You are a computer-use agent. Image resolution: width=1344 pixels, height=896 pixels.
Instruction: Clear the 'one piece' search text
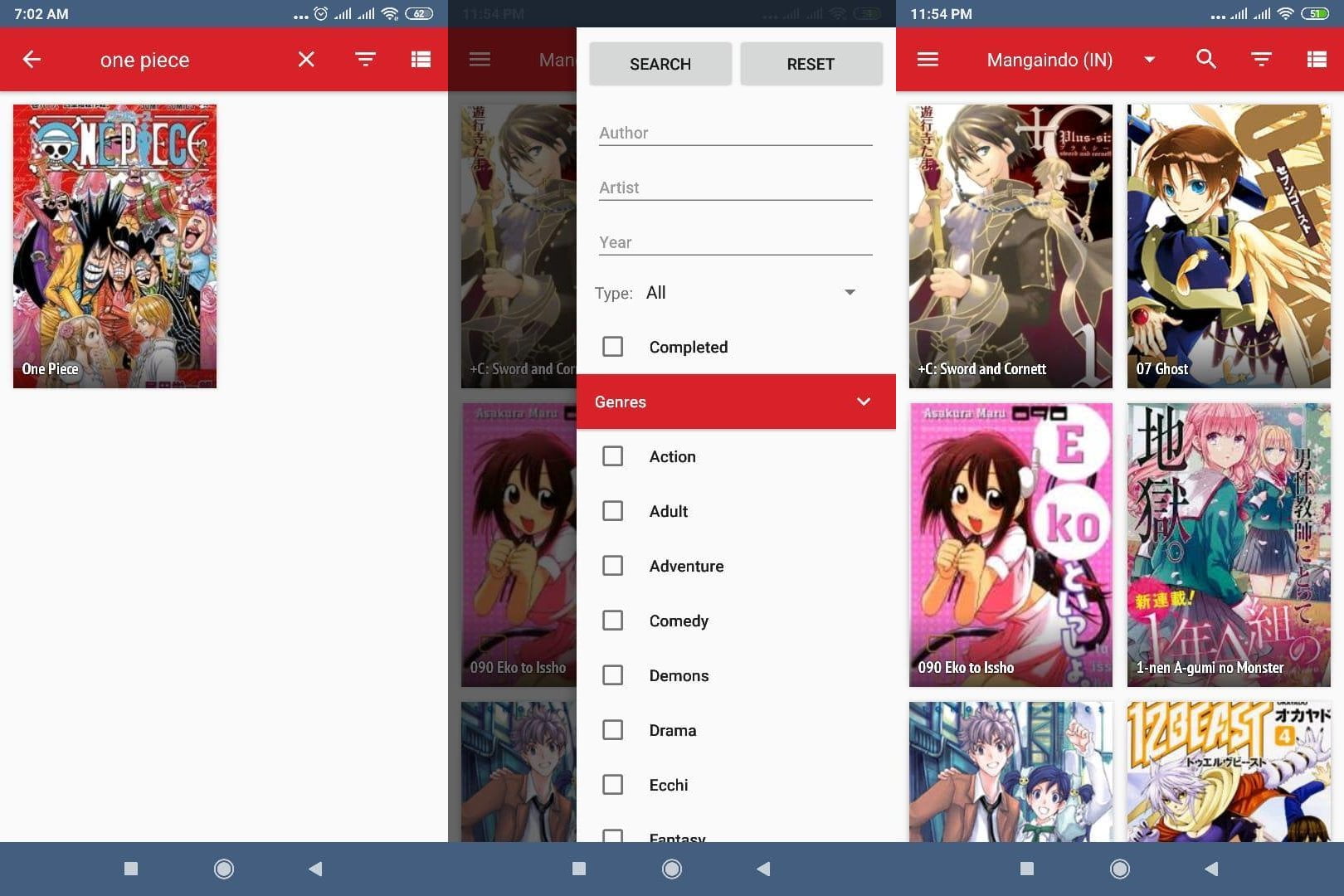click(306, 59)
